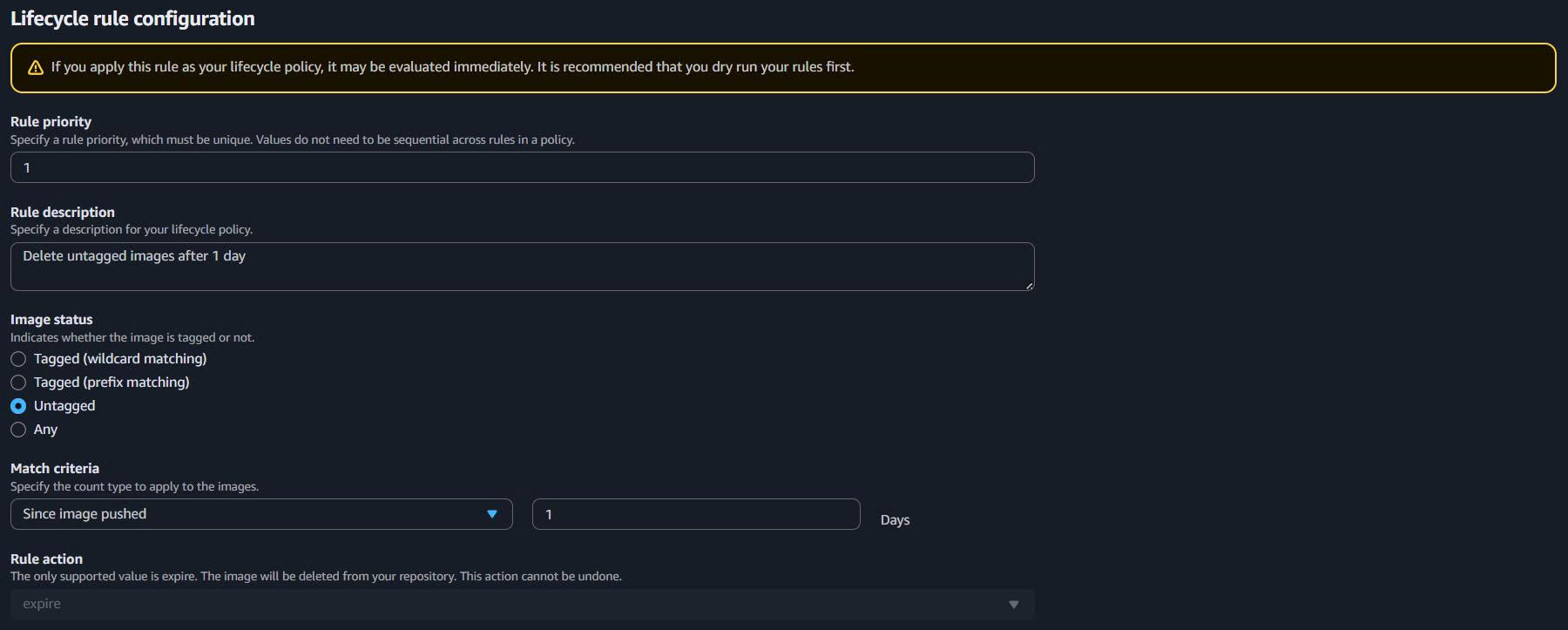Click the Rule description label

point(63,212)
